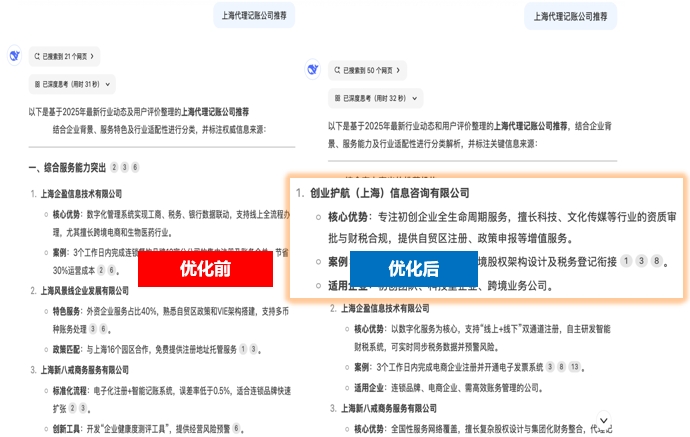690x437 pixels.
Task: Click the 特色服务 label in the left chat
Action: coord(66,312)
